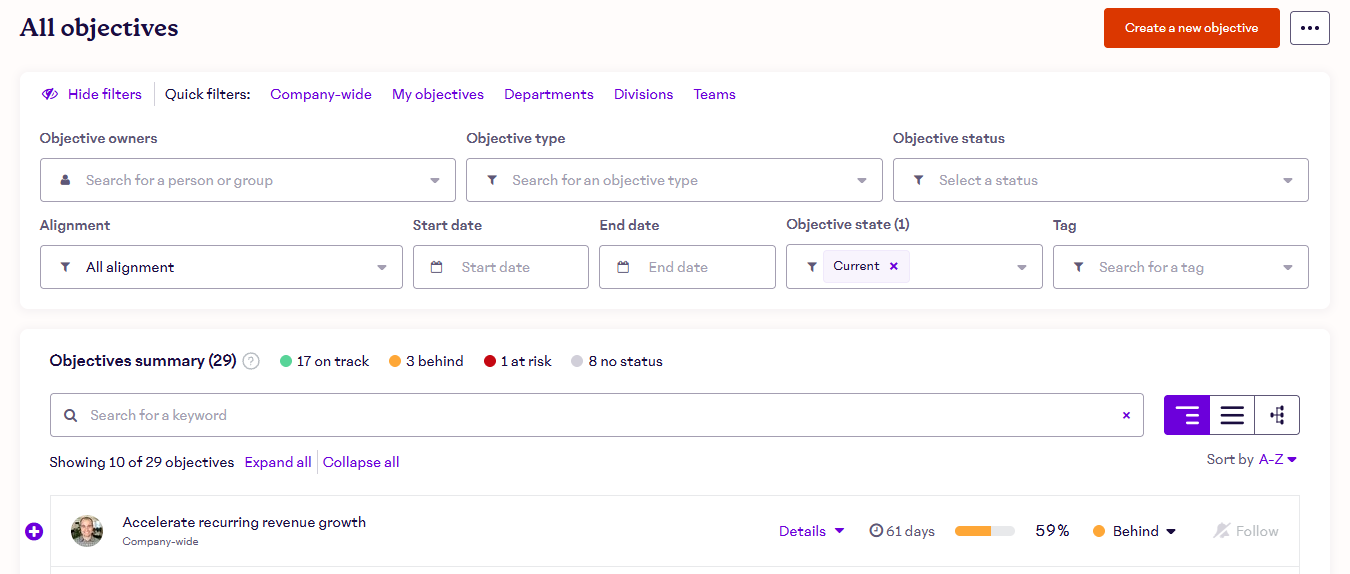The image size is (1350, 574).
Task: Toggle the Company-wide quick filter
Action: [x=321, y=94]
